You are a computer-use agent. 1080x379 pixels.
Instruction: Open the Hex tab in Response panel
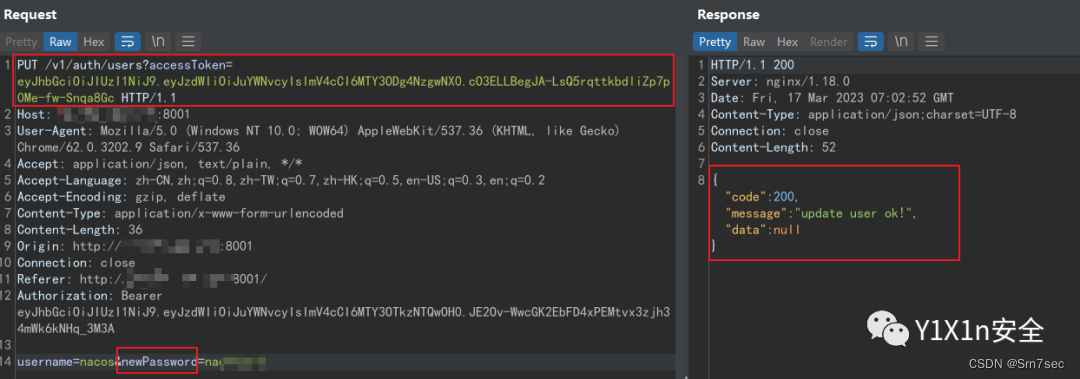coord(787,42)
